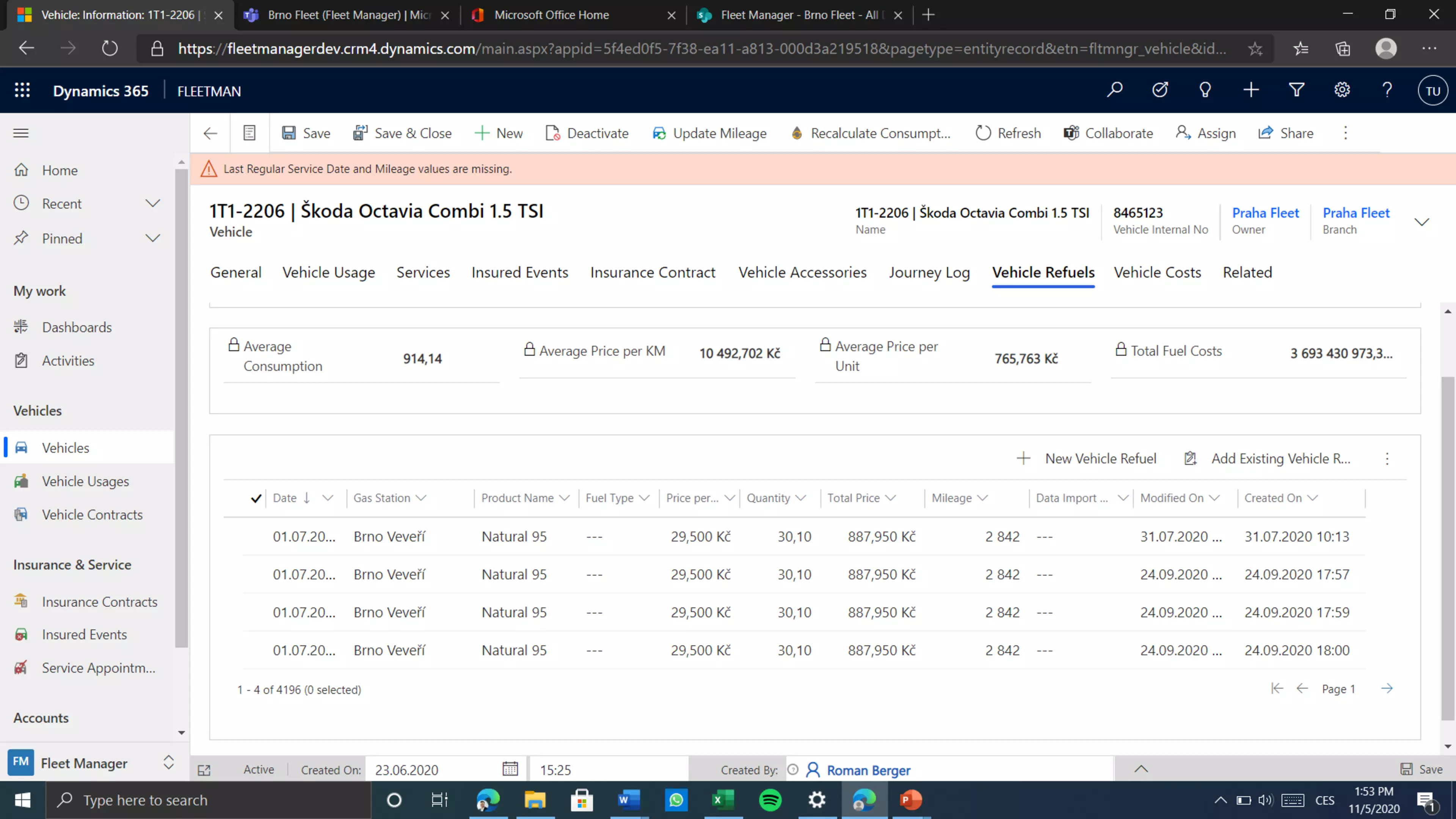Click Recalculate Consumption command
The image size is (1456, 819).
coord(871,133)
